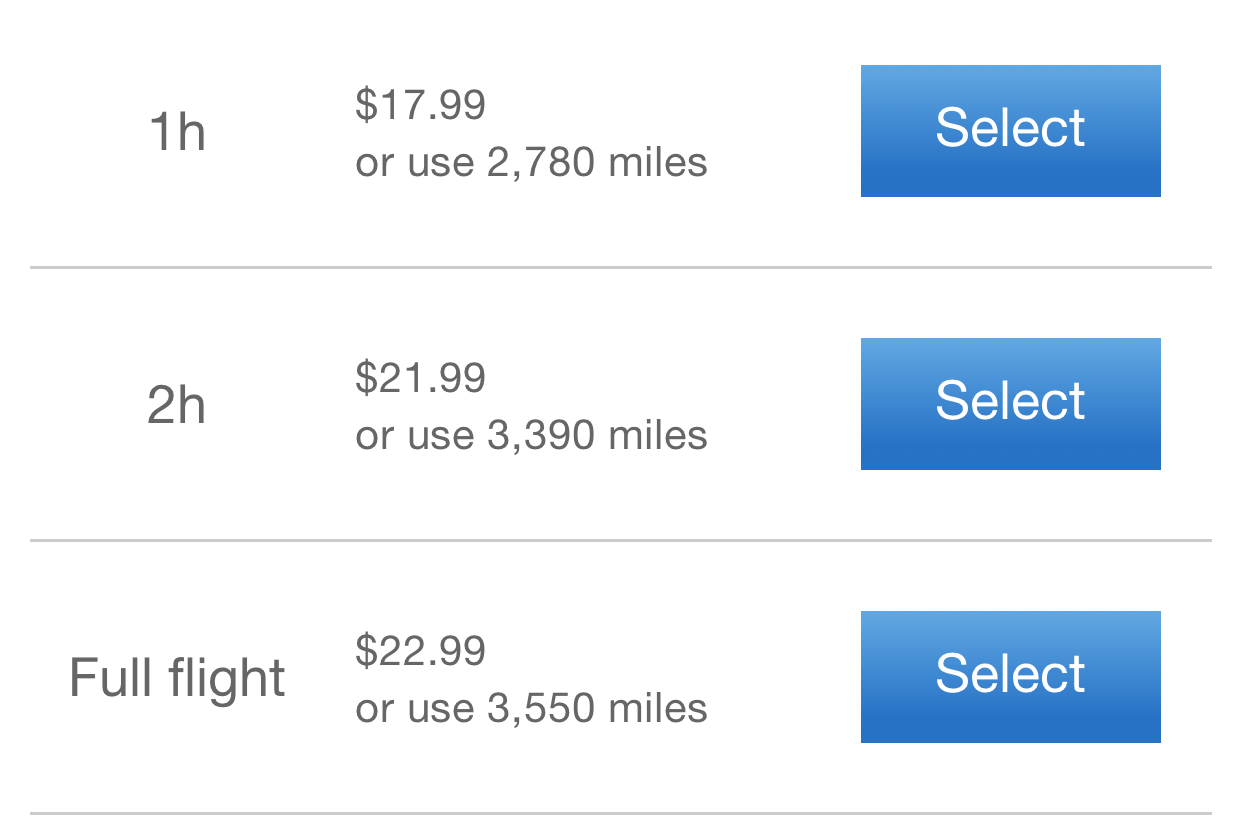Click the divider line under Full flight row
Viewport: 1242px width, 828px height.
[620, 813]
